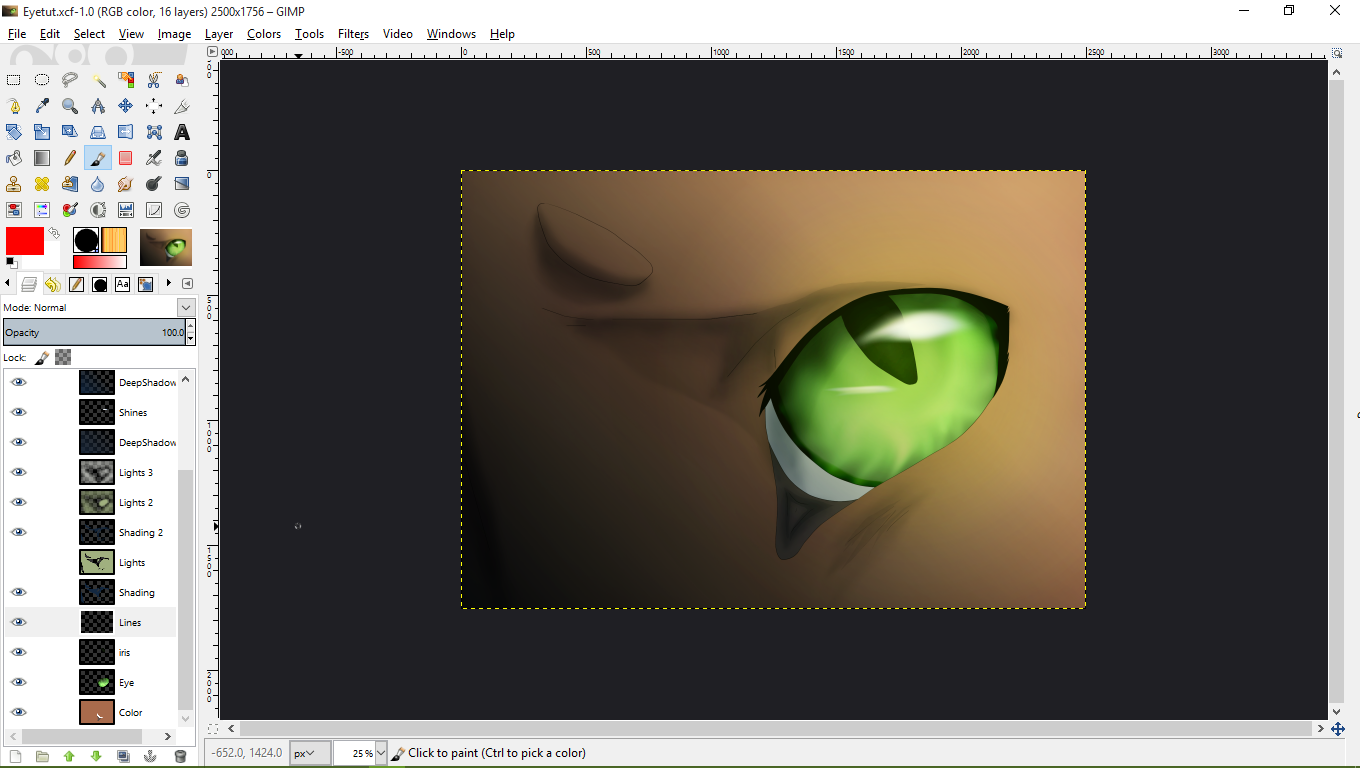Hide the Shines layer
Image resolution: width=1360 pixels, height=768 pixels.
(19, 412)
